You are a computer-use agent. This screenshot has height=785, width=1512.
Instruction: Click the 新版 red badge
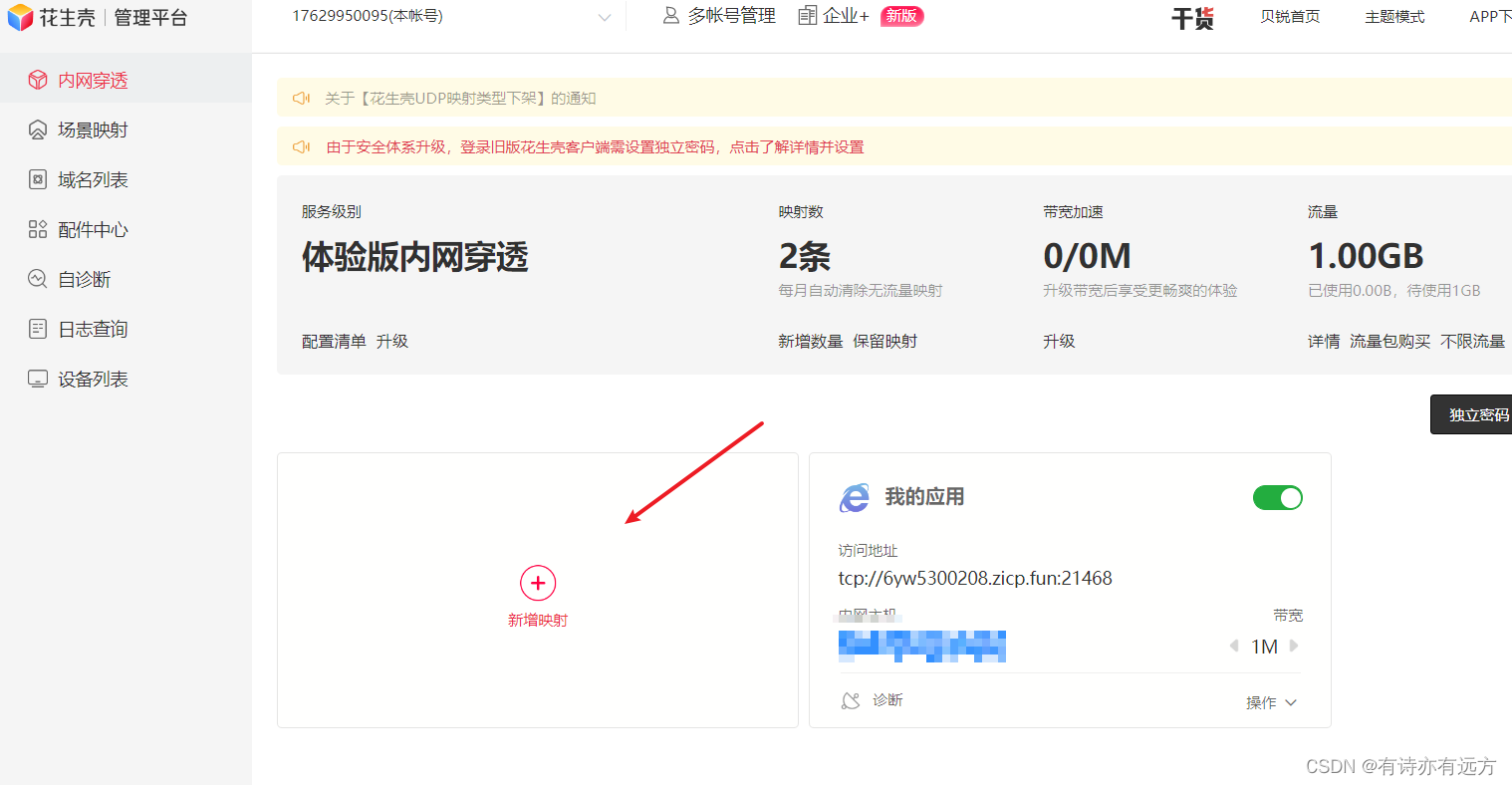[x=901, y=16]
